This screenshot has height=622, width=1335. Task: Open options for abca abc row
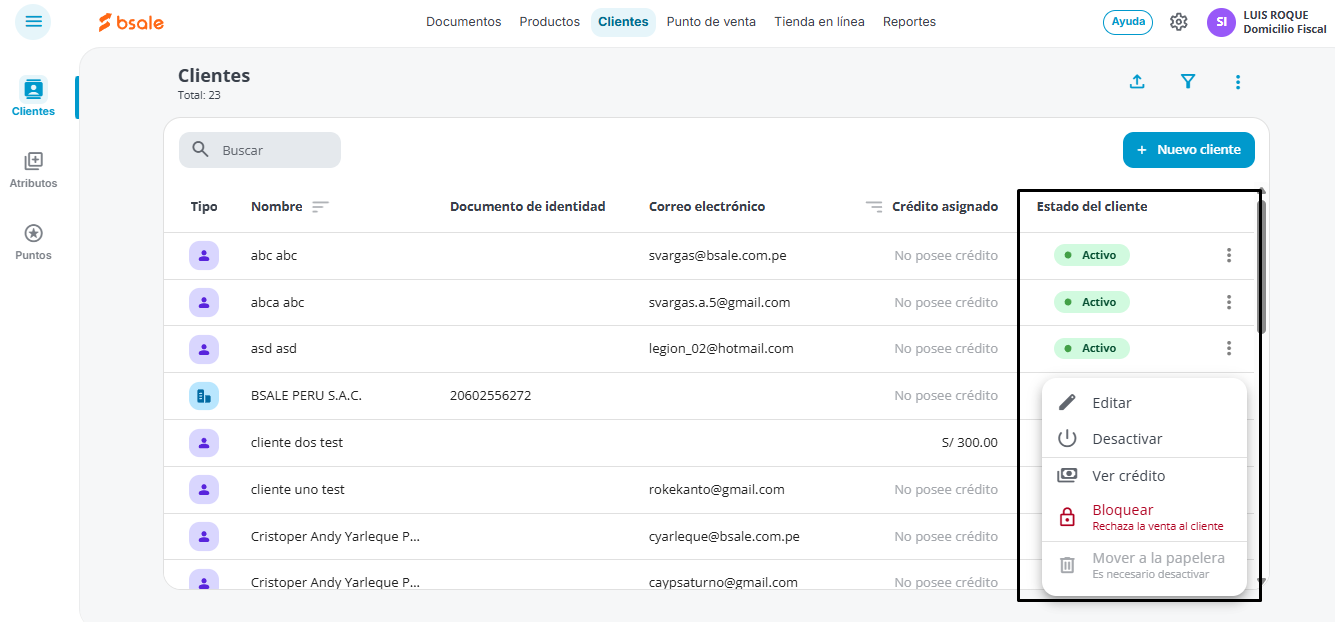click(x=1229, y=302)
